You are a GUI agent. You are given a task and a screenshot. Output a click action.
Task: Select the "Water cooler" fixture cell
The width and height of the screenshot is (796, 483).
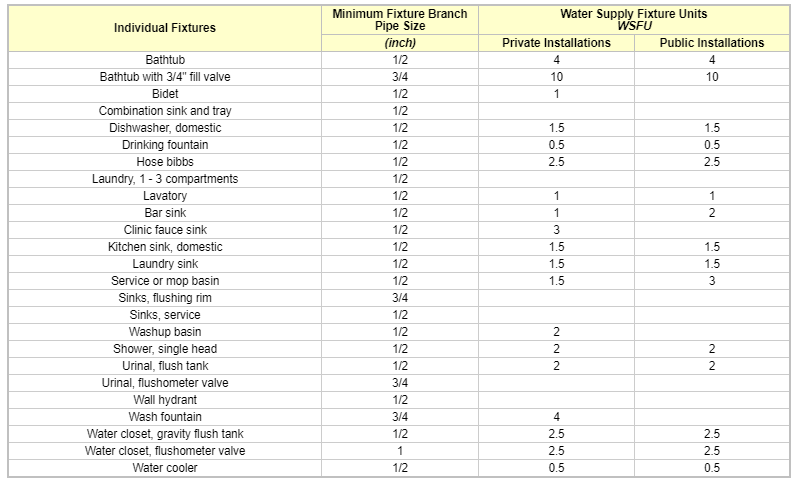(165, 468)
